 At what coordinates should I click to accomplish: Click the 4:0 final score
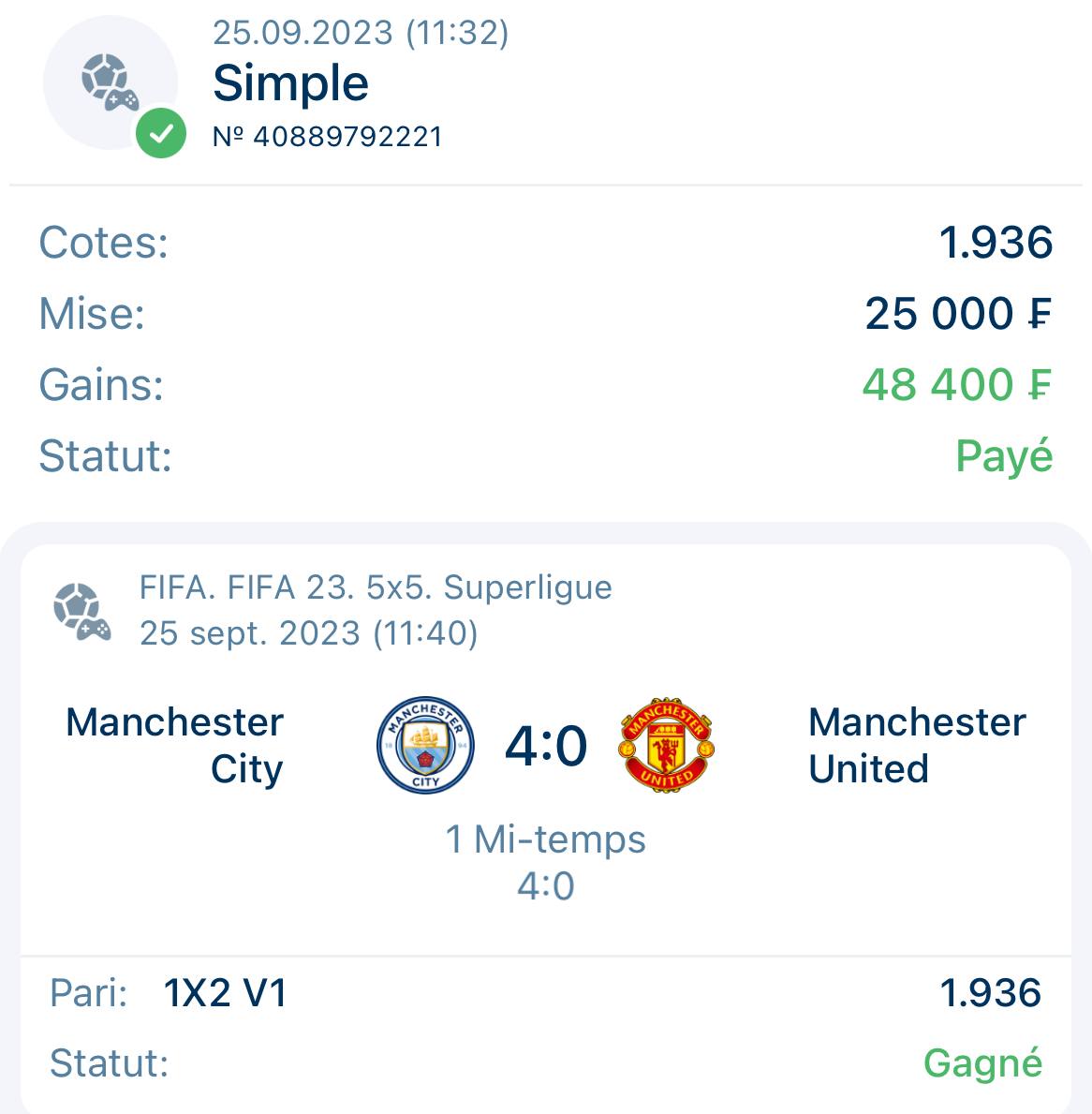[x=546, y=746]
